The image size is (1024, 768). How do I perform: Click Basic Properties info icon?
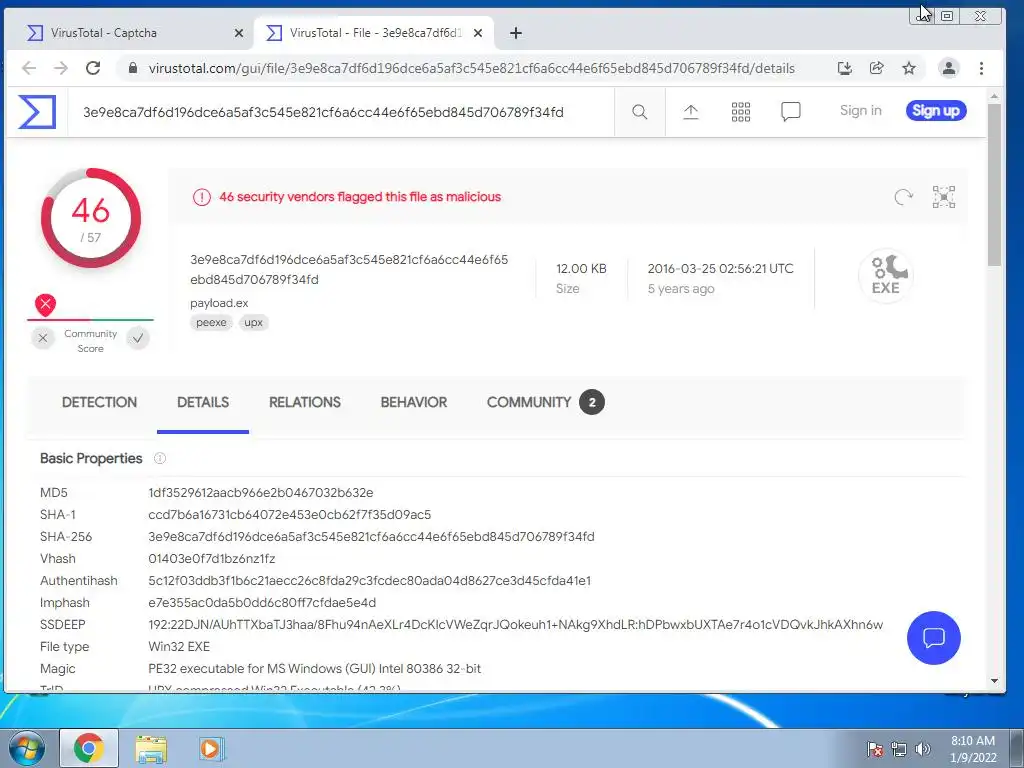pyautogui.click(x=159, y=458)
